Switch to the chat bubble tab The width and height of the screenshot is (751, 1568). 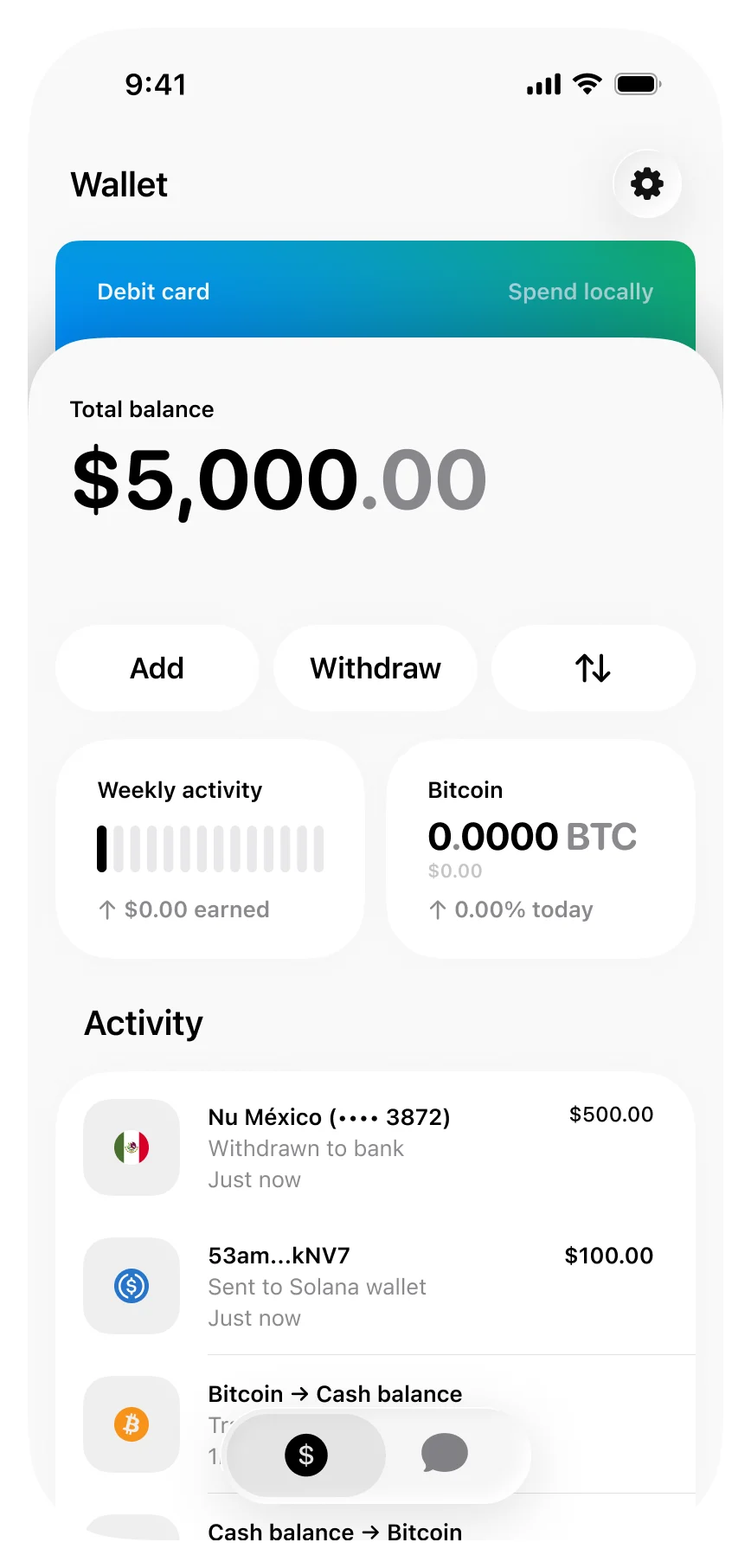(x=445, y=1453)
